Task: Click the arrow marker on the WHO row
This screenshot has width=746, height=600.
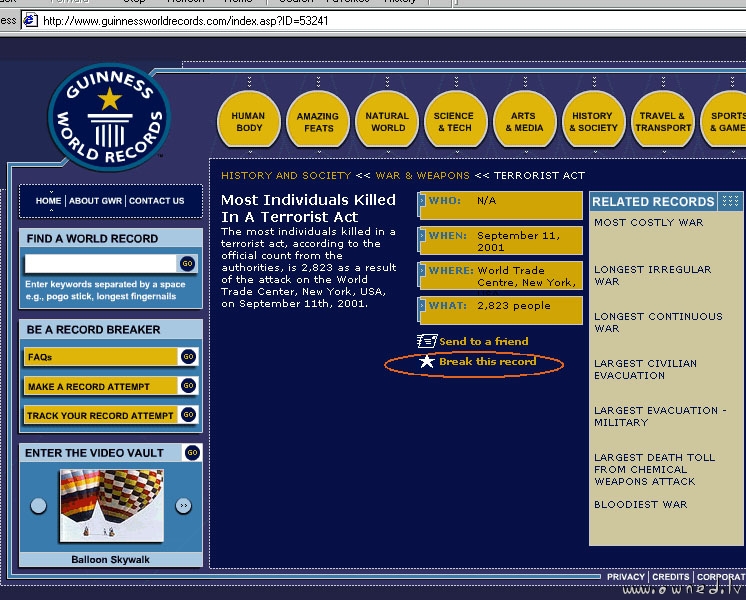Action: (x=422, y=200)
